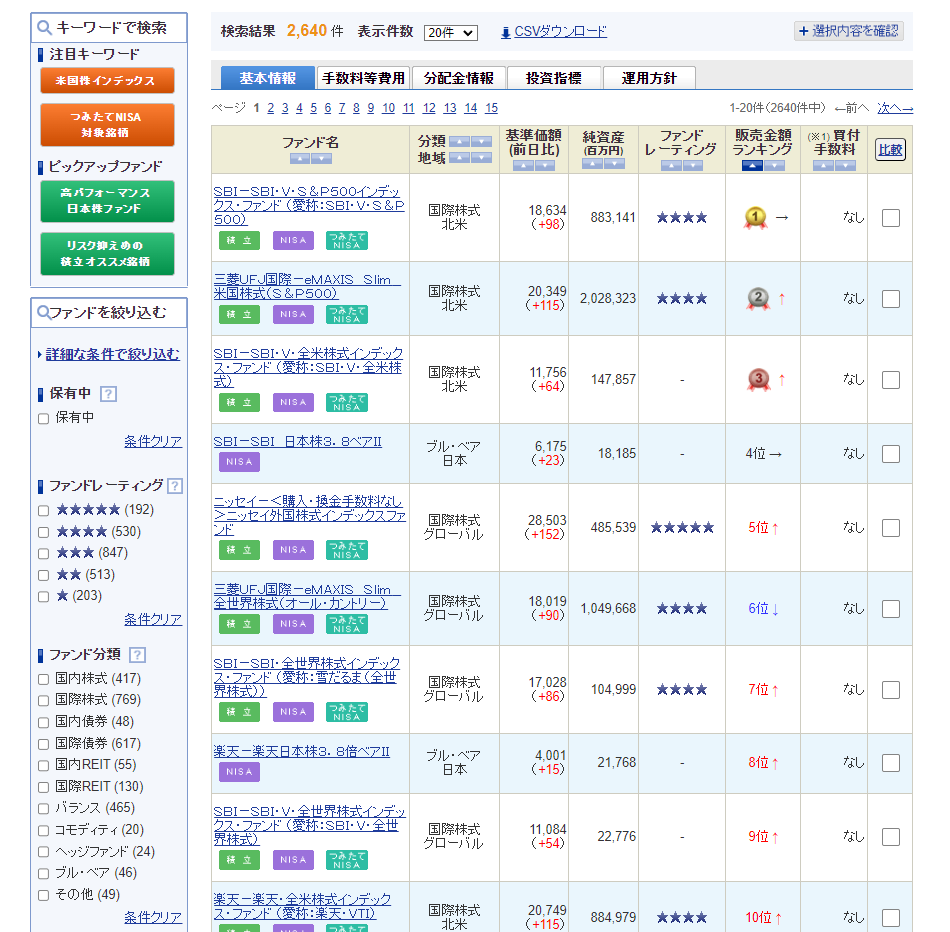Image resolution: width=950 pixels, height=932 pixels.
Task: Expand 詳細な条件で絞り込む
Action: tap(113, 354)
